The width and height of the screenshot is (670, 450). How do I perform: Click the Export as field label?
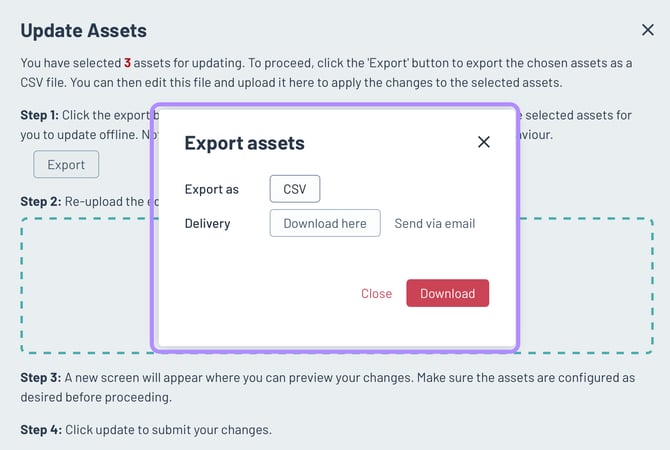[212, 189]
